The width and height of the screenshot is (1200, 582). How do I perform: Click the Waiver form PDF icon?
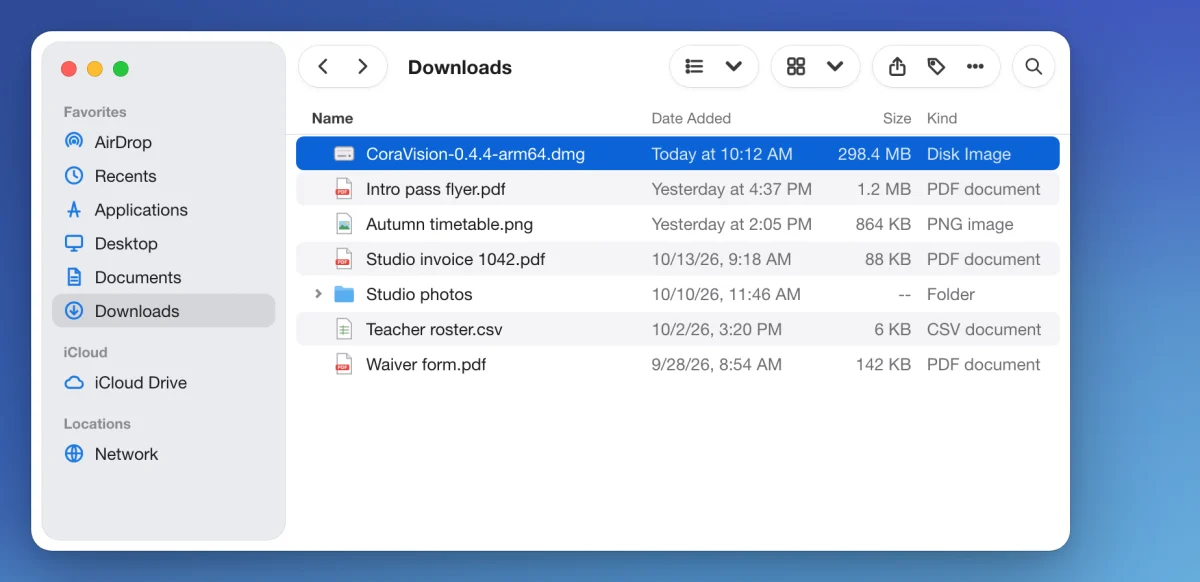pos(344,364)
